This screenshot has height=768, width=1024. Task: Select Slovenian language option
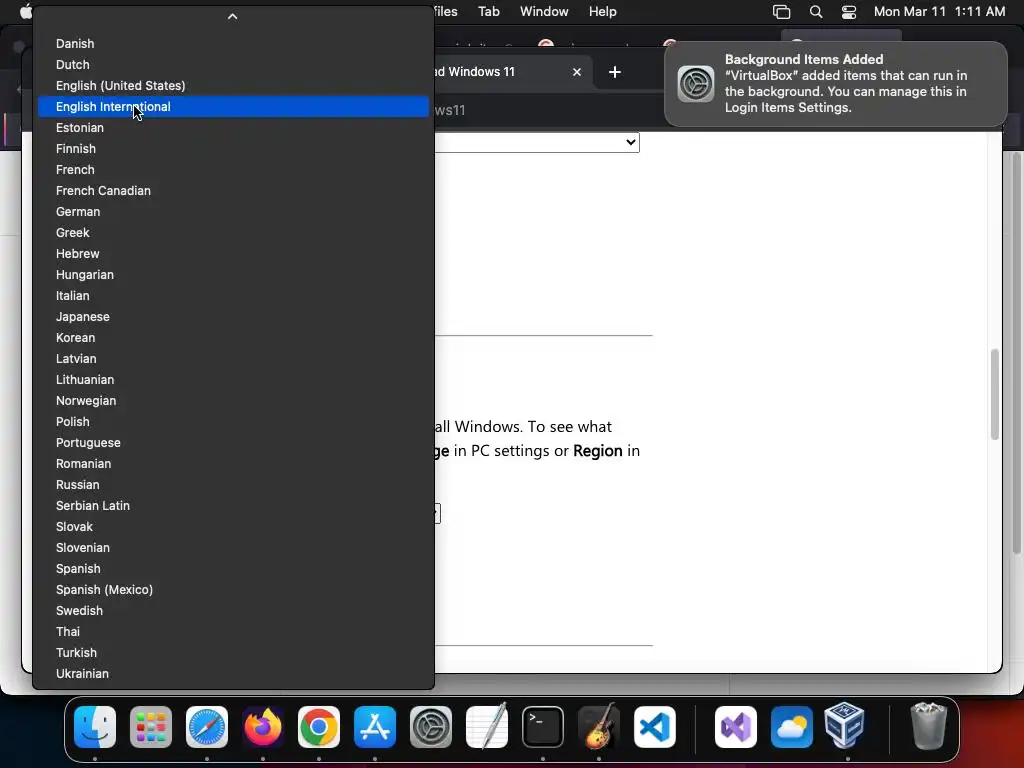point(233,548)
